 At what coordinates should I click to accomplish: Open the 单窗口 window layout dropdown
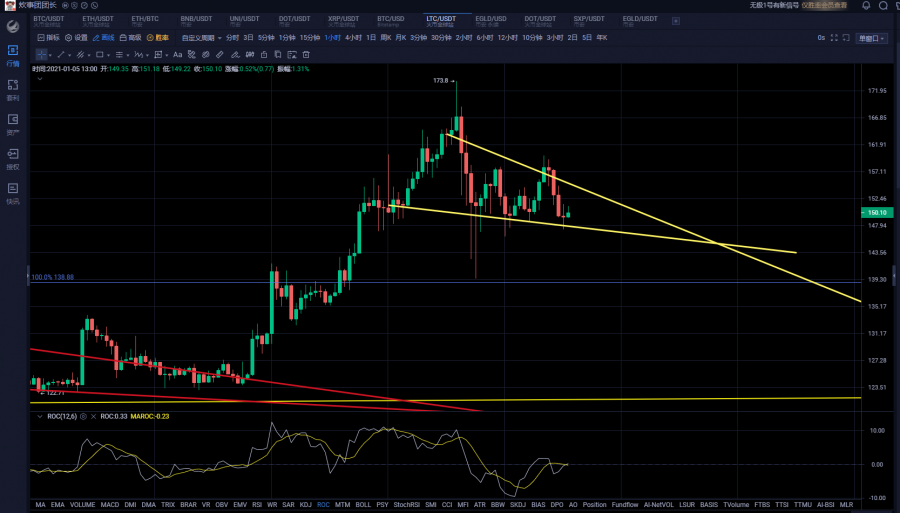point(870,37)
